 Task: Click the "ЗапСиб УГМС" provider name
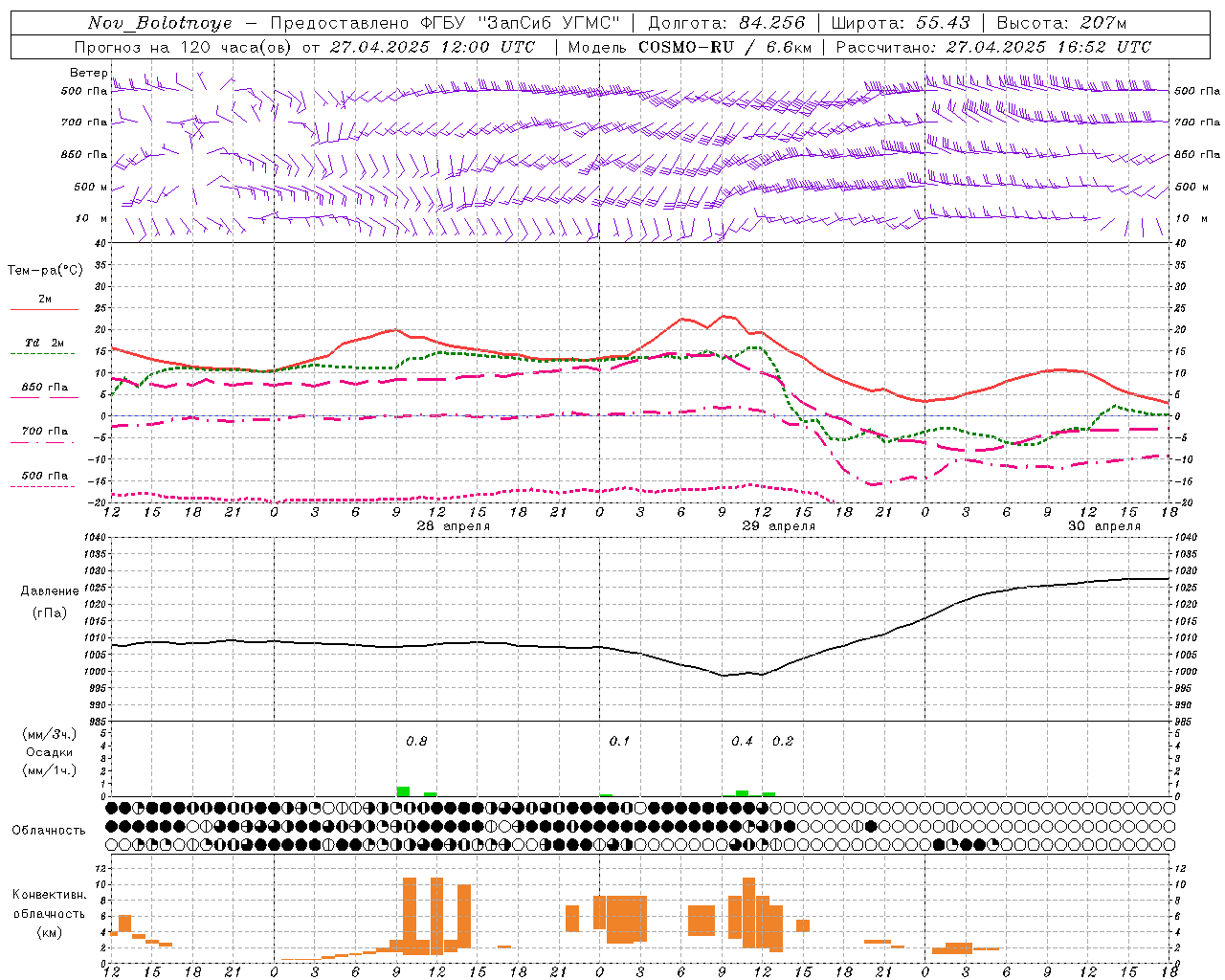(x=548, y=23)
